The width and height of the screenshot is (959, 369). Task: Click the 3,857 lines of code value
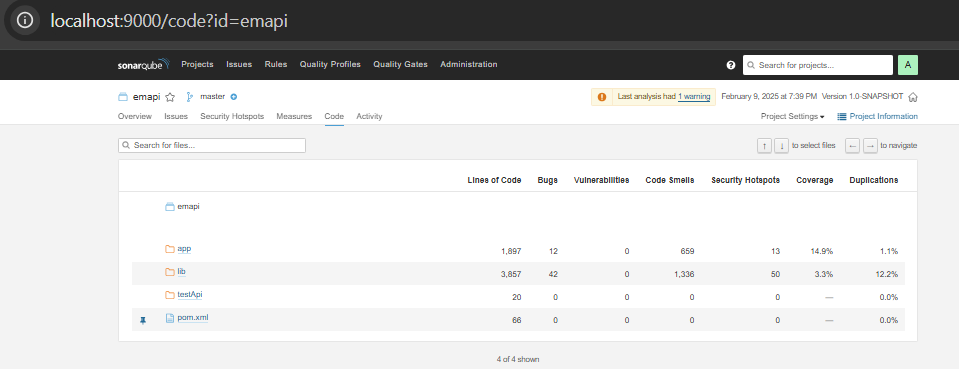click(x=511, y=274)
